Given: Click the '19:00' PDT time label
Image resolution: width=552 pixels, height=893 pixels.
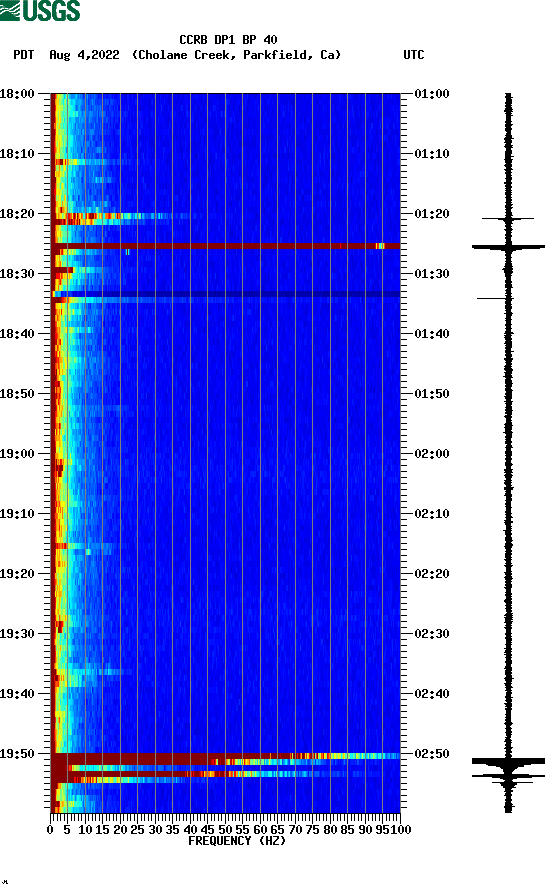Looking at the screenshot, I should tap(17, 454).
